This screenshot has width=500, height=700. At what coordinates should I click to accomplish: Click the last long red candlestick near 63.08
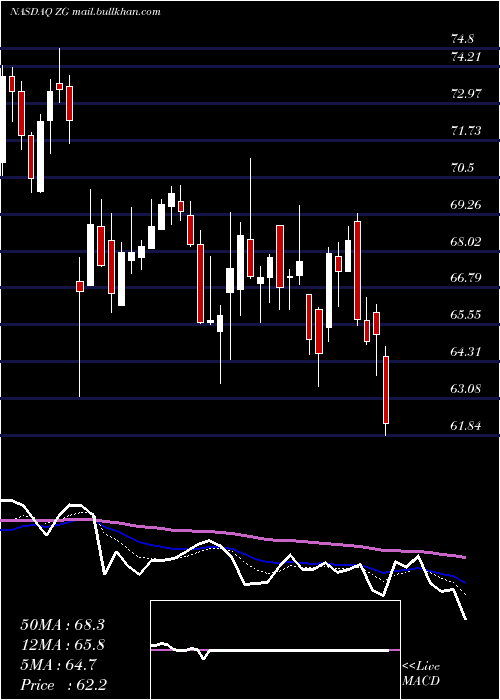click(x=386, y=390)
